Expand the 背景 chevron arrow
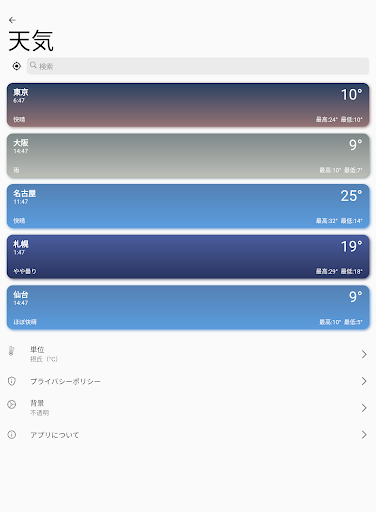 [x=364, y=408]
